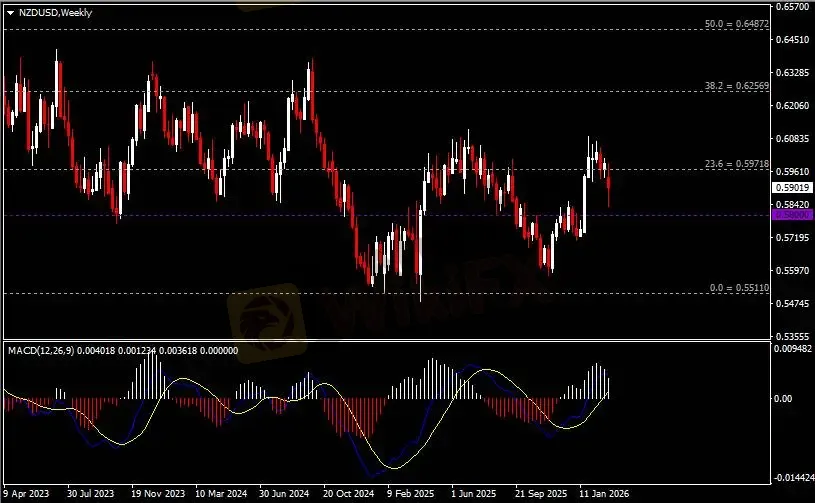The image size is (815, 503).
Task: Click the 0.65700 price scale value
Action: point(793,7)
